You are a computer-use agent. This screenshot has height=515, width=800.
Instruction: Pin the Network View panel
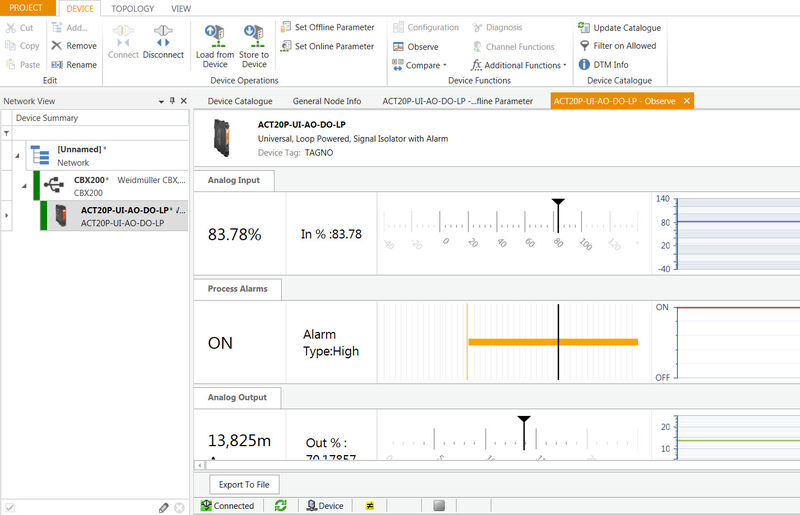coord(172,101)
